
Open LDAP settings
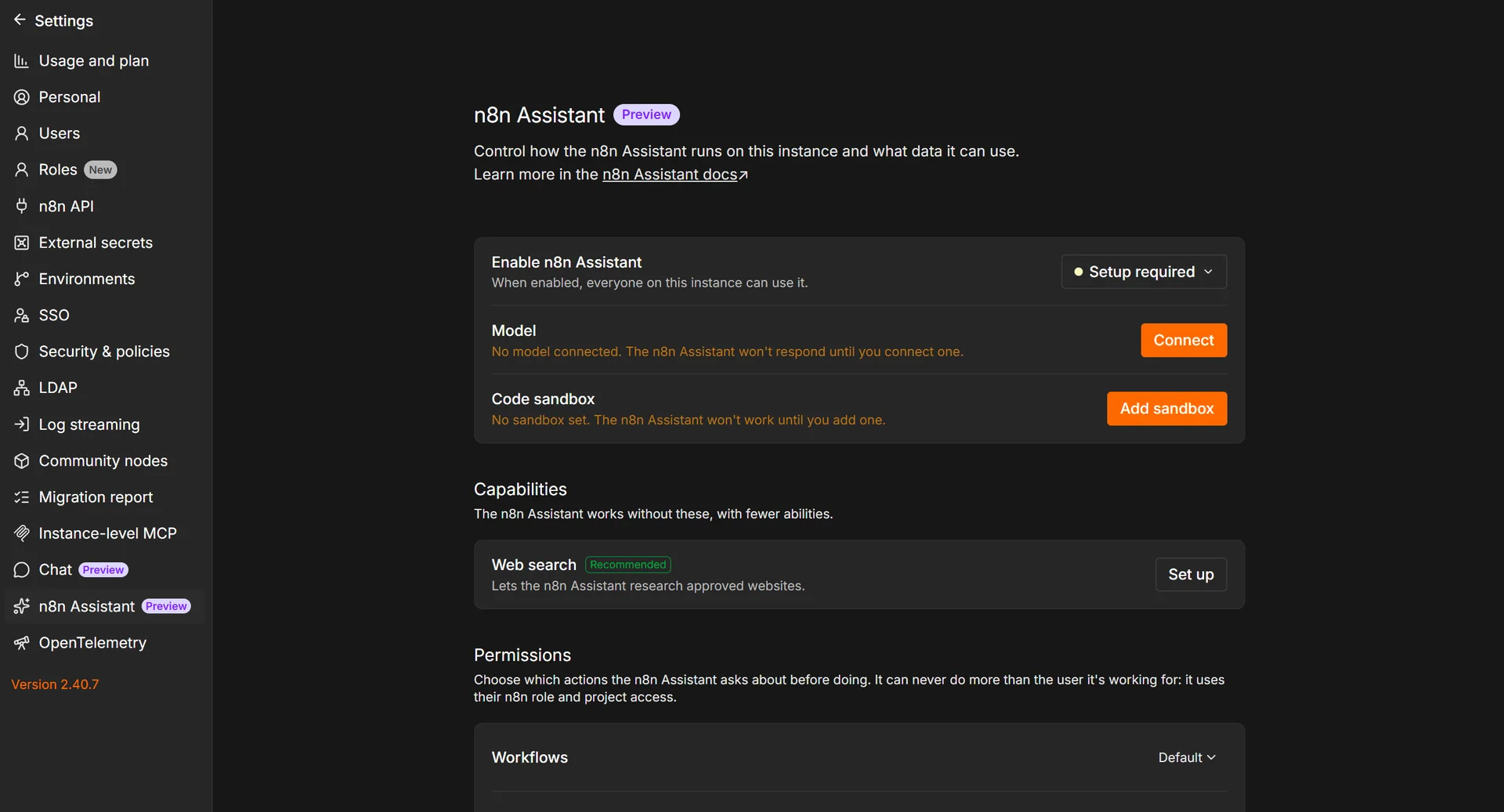point(105,388)
